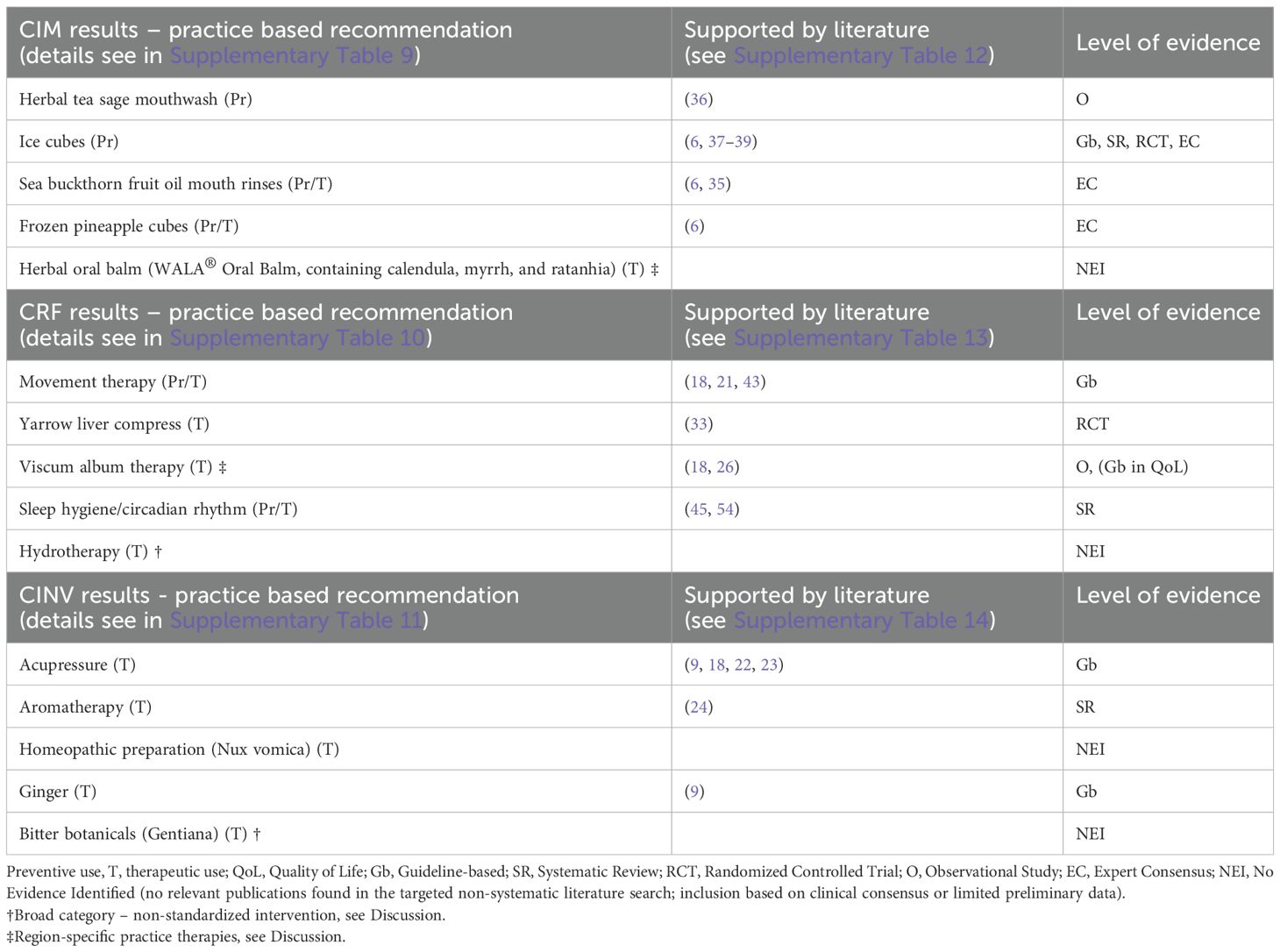Viewport: 1280px width, 952px height.
Task: Open the Supplementary Table 14 link
Action: click(861, 621)
